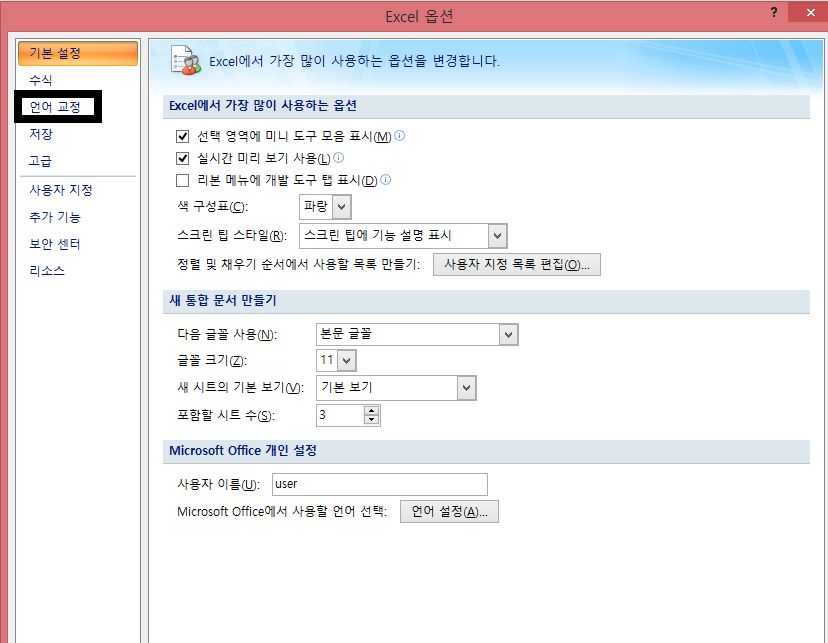
Task: Toggle 실시간 미리 보기 사용 checkbox
Action: (x=182, y=158)
